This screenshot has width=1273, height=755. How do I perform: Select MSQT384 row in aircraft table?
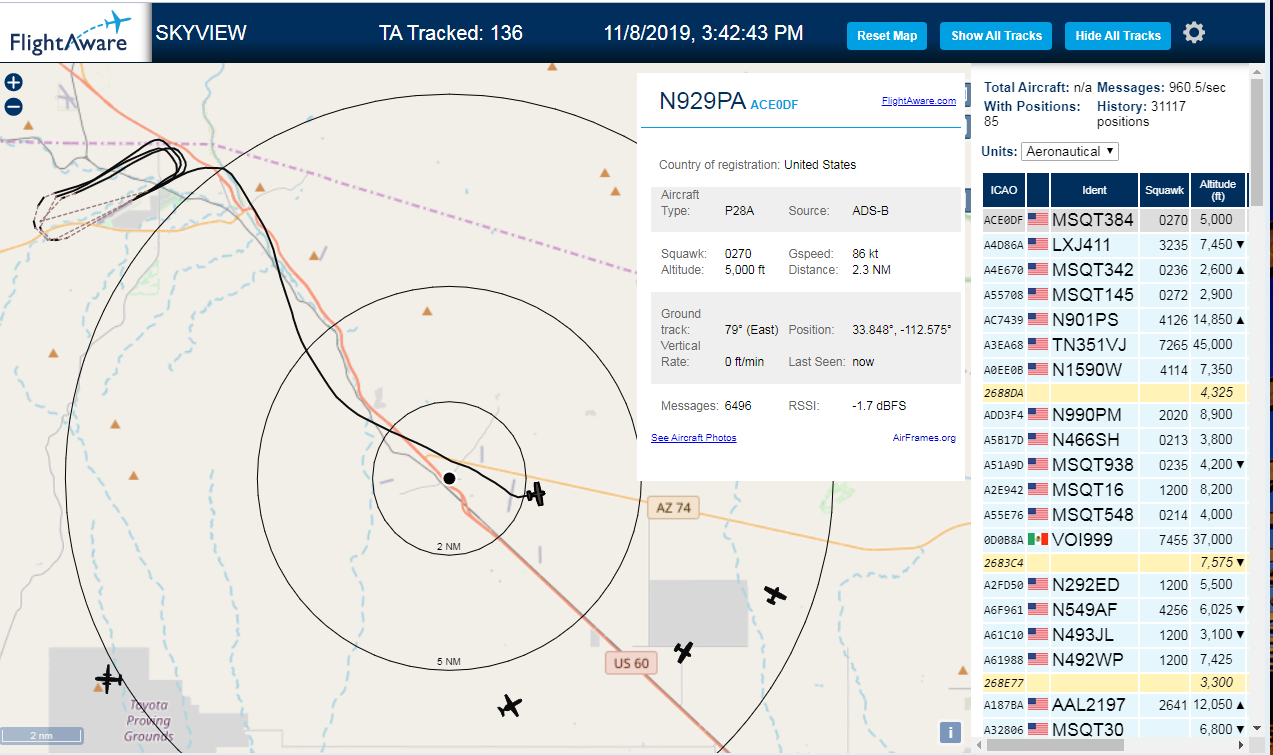coord(1114,220)
